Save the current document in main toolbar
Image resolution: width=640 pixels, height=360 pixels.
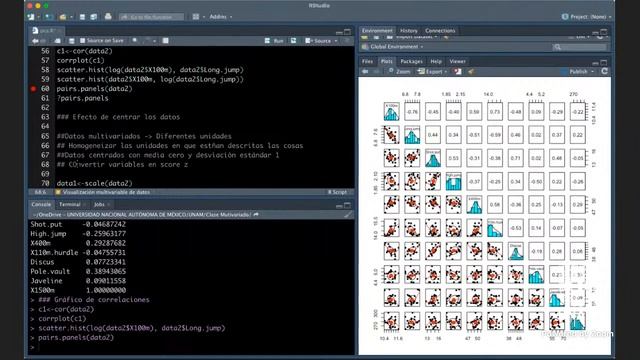click(x=82, y=17)
